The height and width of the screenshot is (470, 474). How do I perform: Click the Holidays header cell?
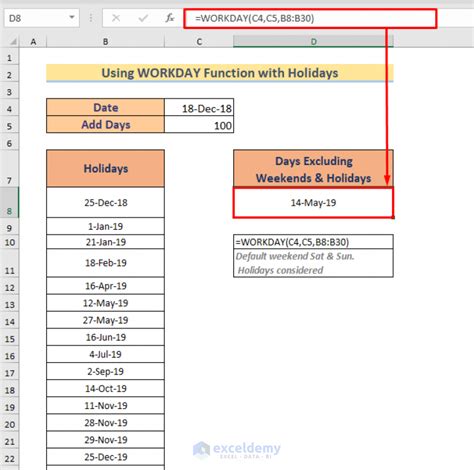click(x=105, y=168)
